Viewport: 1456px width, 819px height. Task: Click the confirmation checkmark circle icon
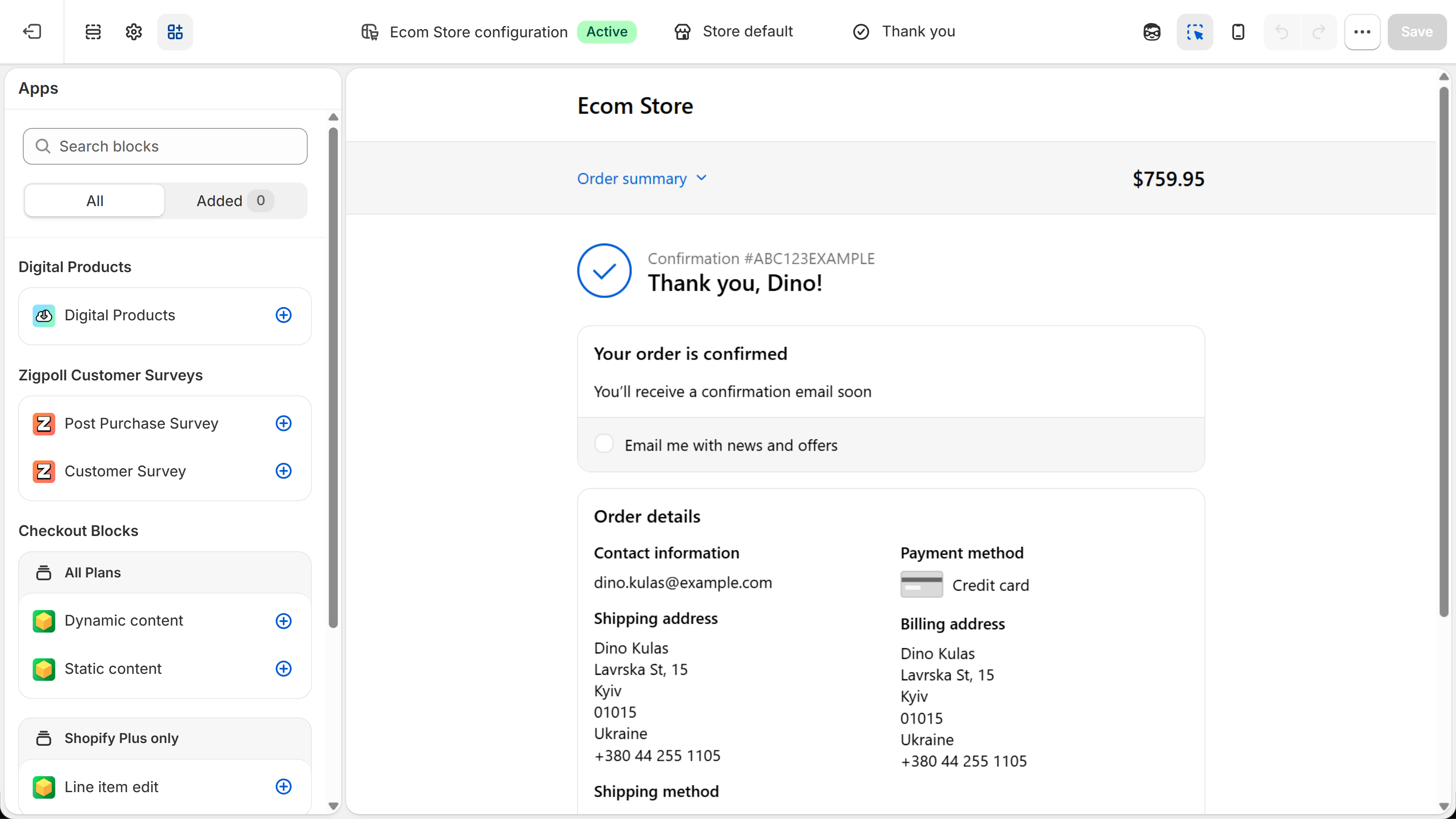604,271
